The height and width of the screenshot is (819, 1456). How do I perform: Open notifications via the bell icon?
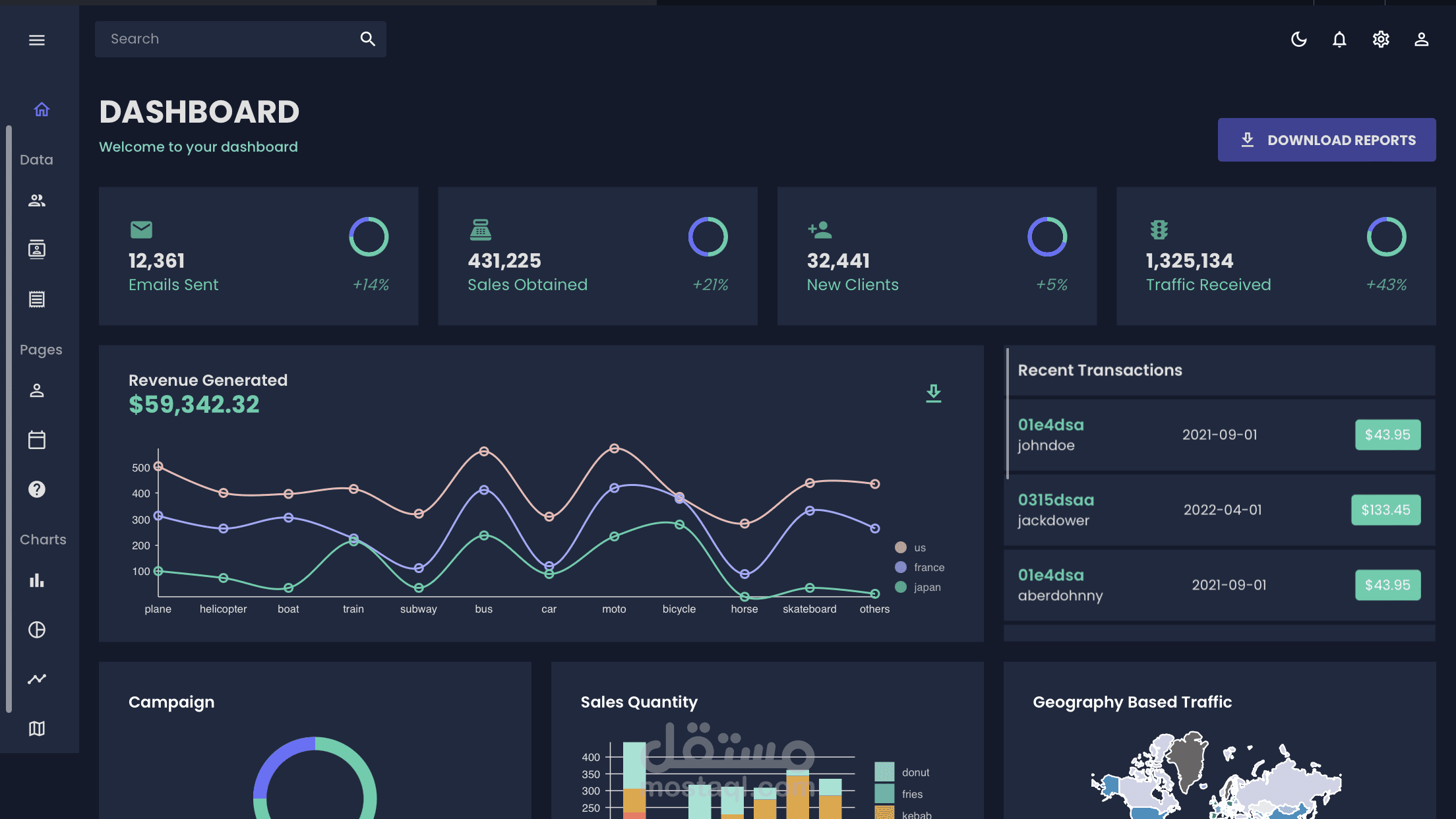1339,40
